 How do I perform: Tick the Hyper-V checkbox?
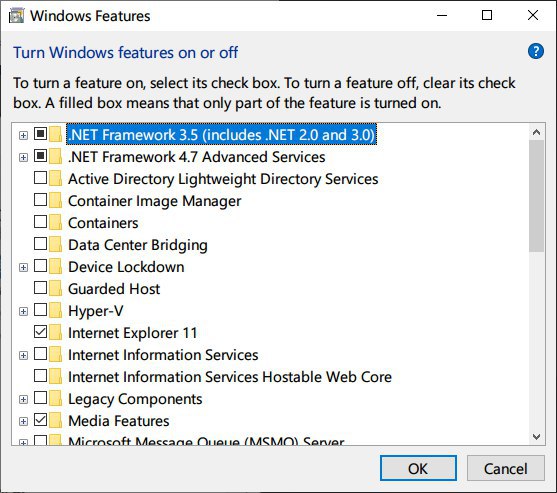click(40, 310)
